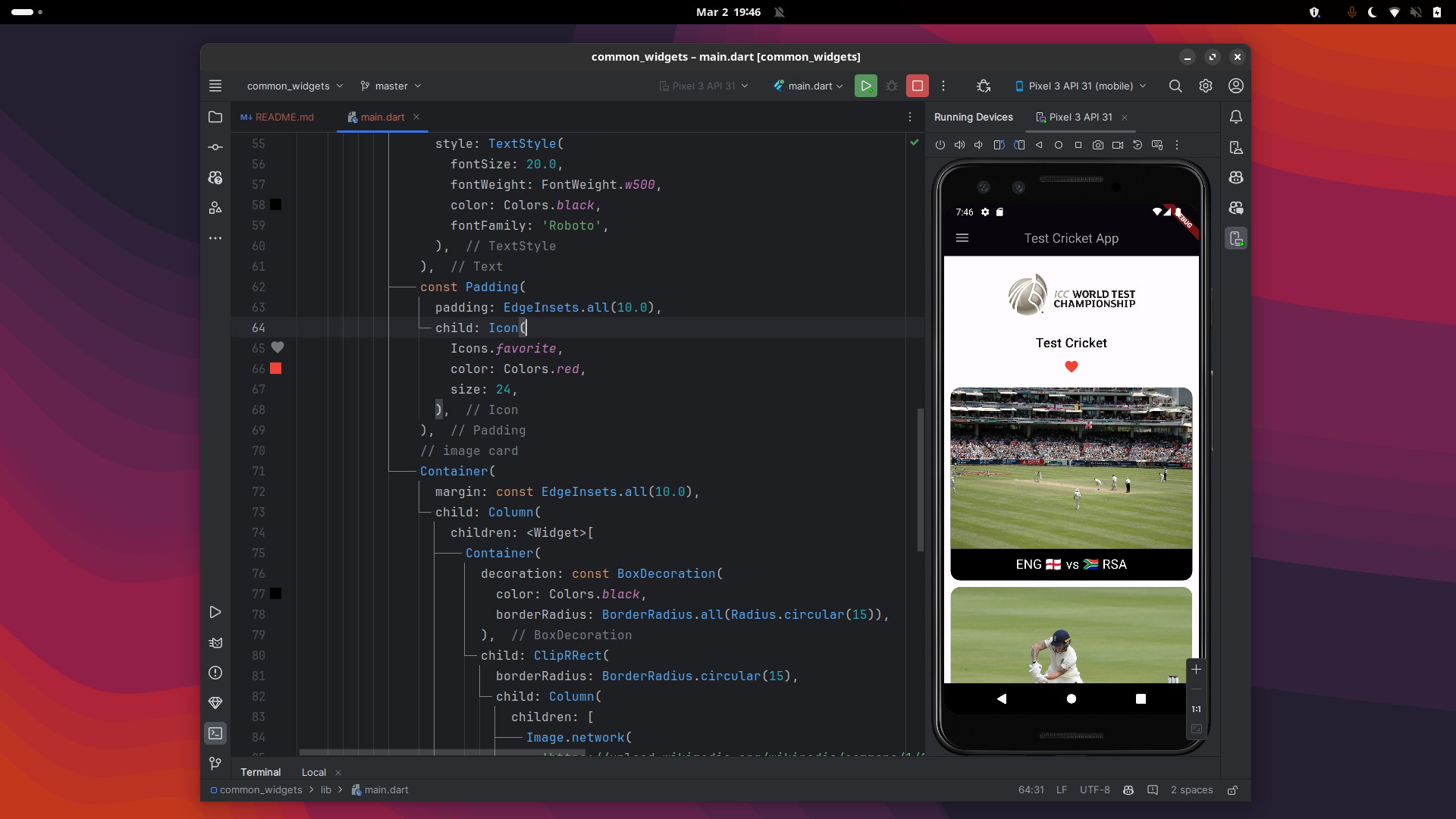
Task: Click the 2 spaces indent setting
Action: 1191,790
